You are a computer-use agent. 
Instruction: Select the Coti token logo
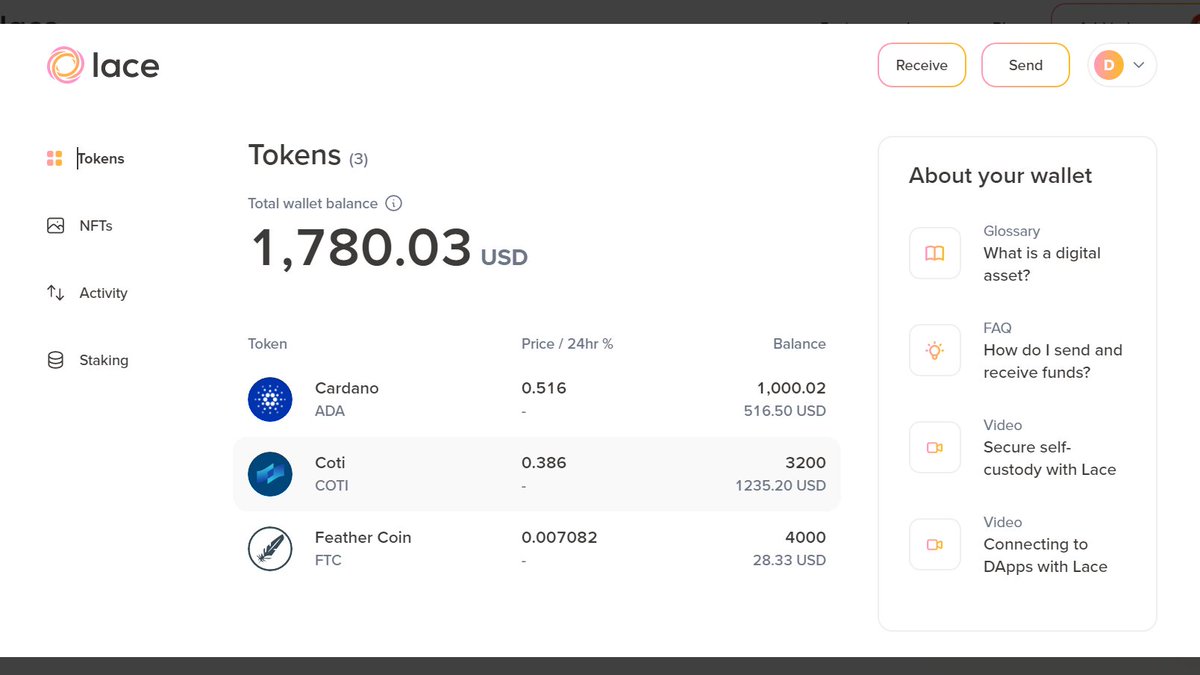click(270, 474)
